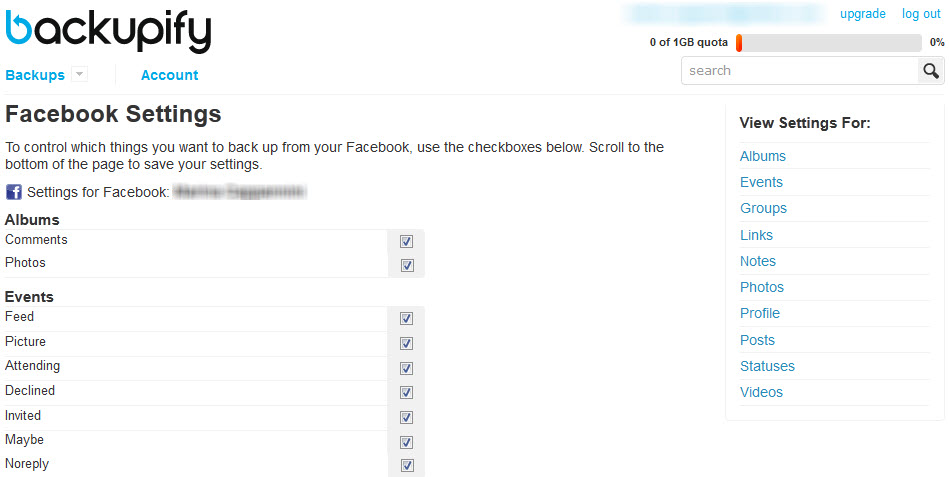Viewport: 949px width, 477px height.
Task: Toggle the Events Feed checkbox
Action: [407, 318]
